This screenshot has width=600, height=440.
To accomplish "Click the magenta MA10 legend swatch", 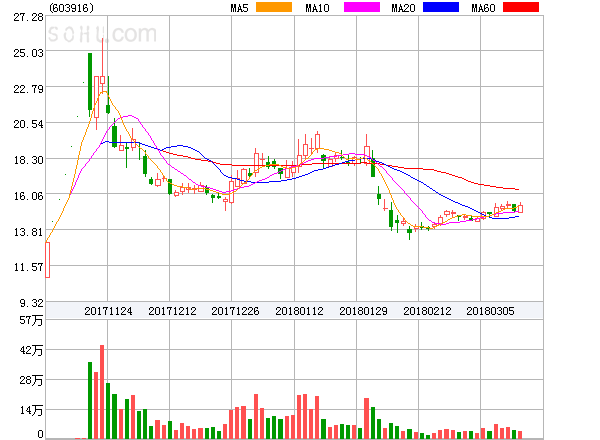I will coord(362,7).
